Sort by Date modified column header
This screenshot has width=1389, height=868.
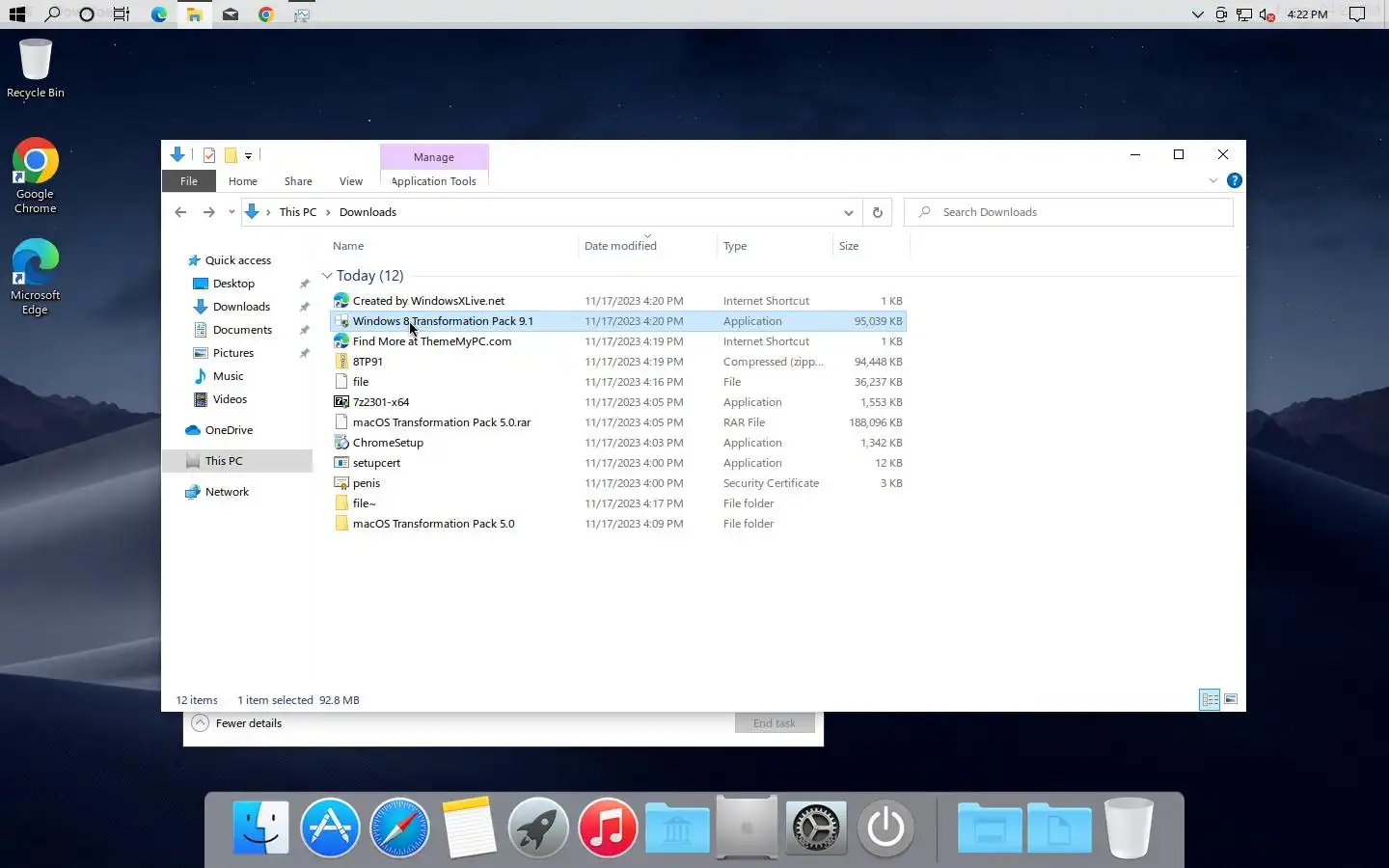(x=648, y=246)
